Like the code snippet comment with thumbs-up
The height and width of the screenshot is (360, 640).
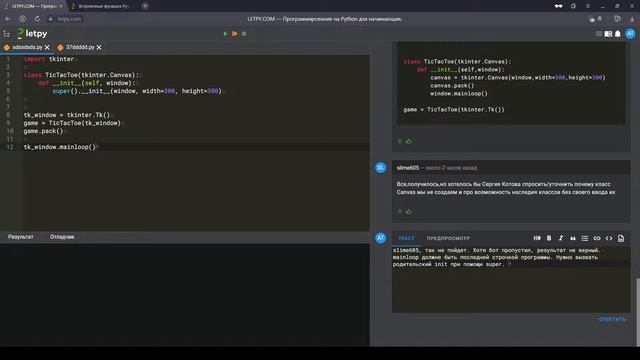409,141
